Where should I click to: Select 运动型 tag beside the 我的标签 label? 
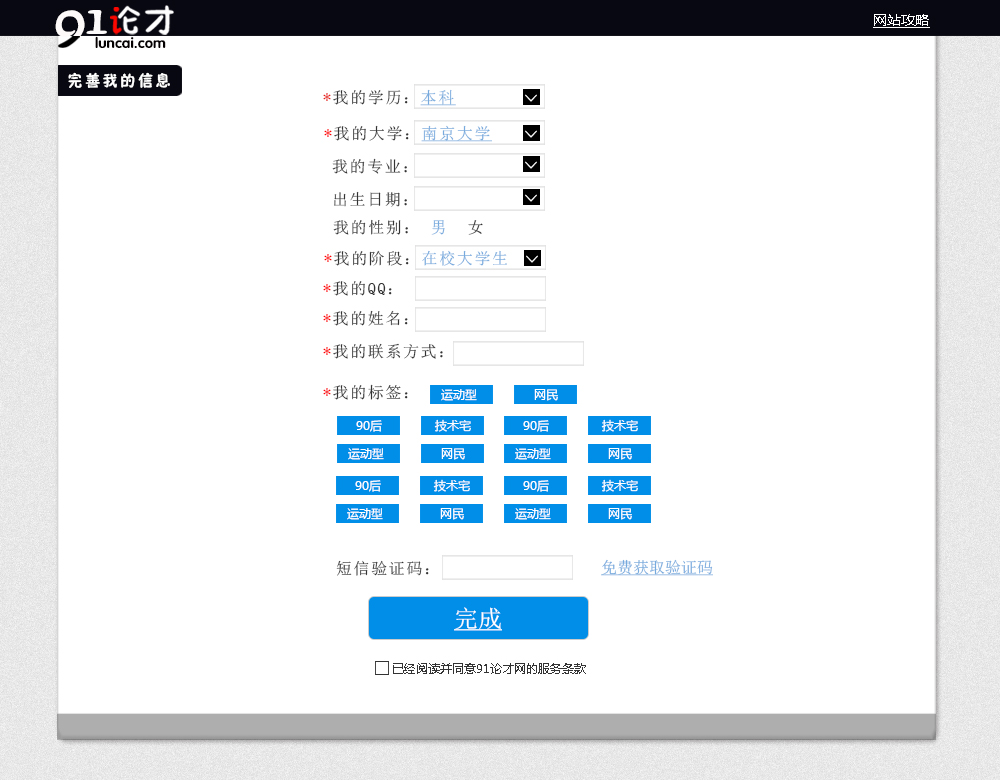tap(461, 395)
